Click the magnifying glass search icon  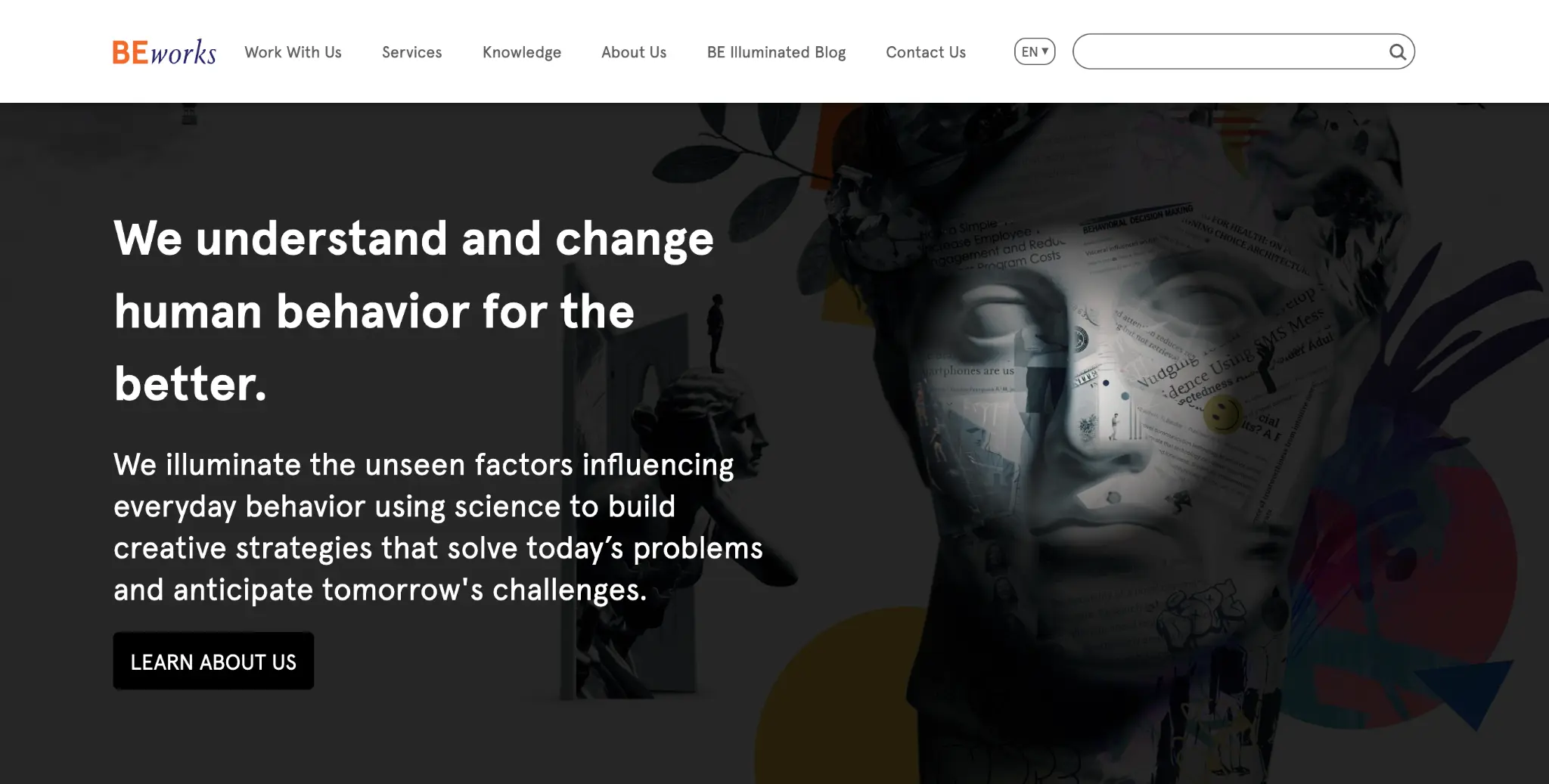coord(1397,52)
